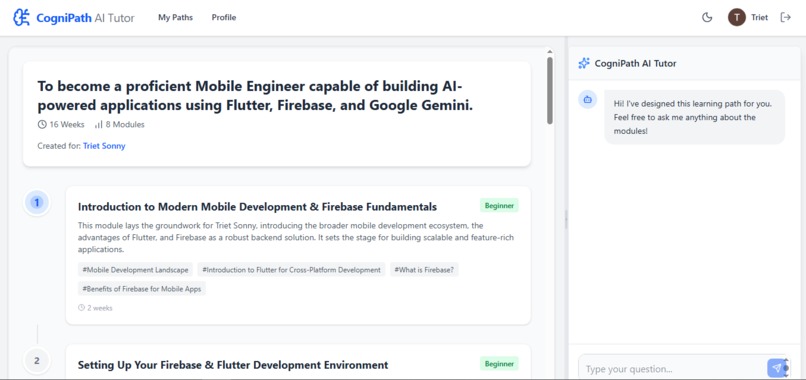Open the Triet Sonny profile link
This screenshot has width=806, height=380.
pos(104,146)
